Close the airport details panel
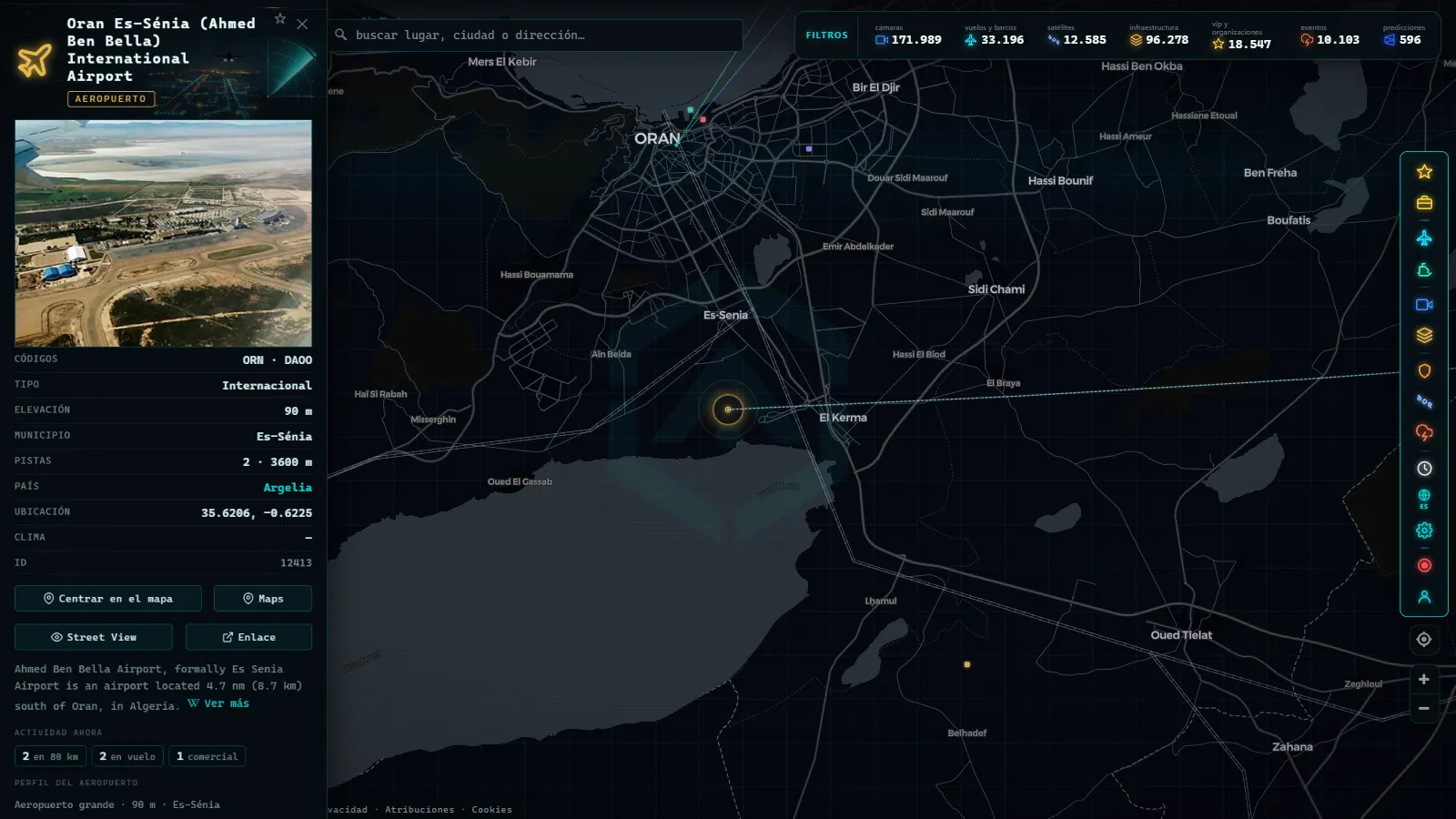The image size is (1456, 819). coord(302,24)
